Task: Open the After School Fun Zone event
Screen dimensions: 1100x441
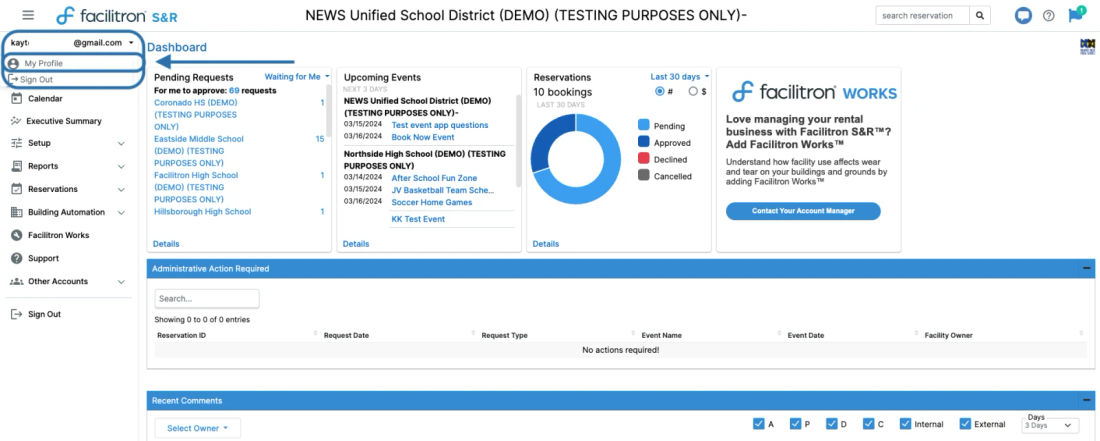Action: click(434, 178)
